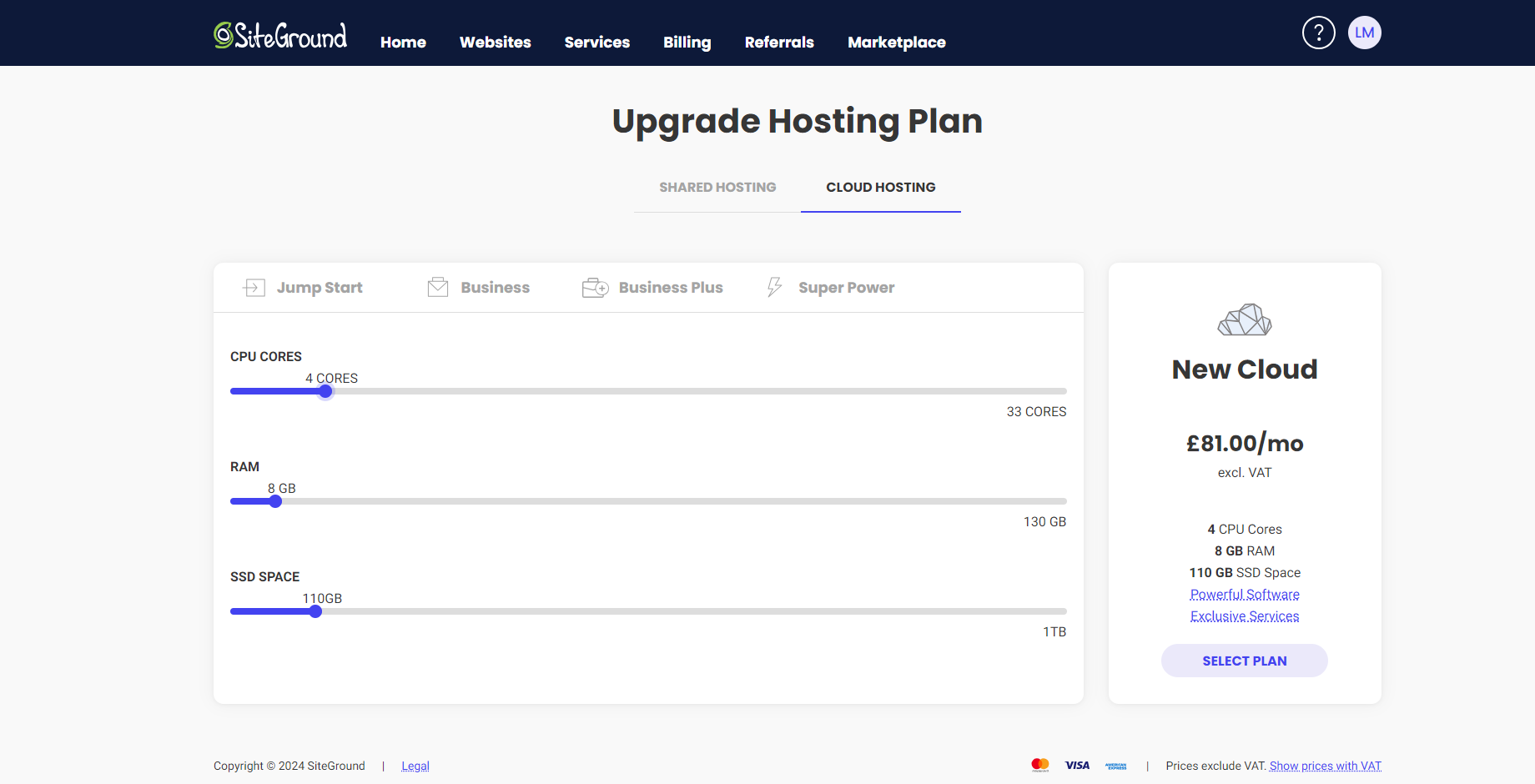The height and width of the screenshot is (784, 1535).
Task: Click the American Express payment icon
Action: 1115,765
